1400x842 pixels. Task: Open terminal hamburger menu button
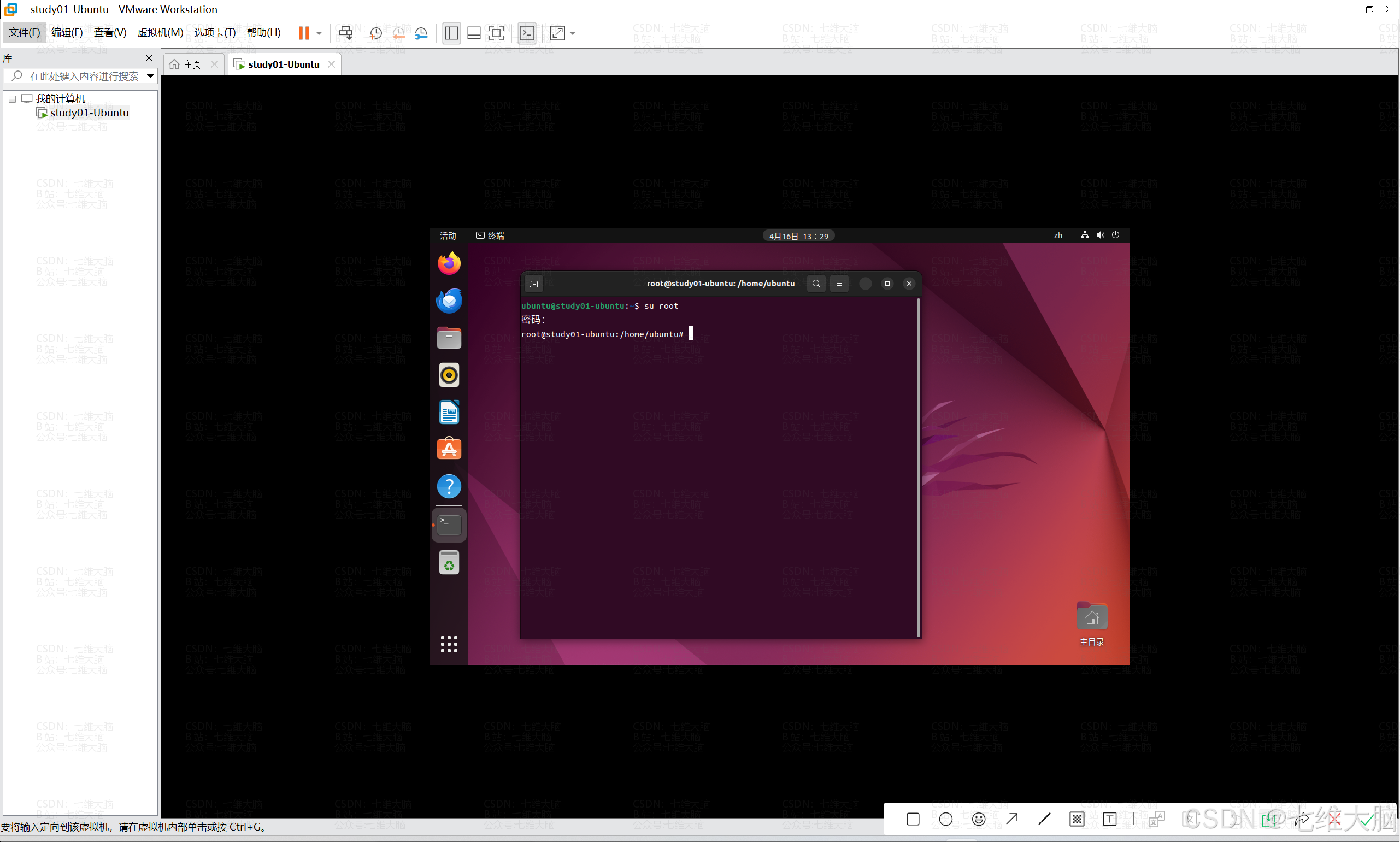click(x=839, y=284)
